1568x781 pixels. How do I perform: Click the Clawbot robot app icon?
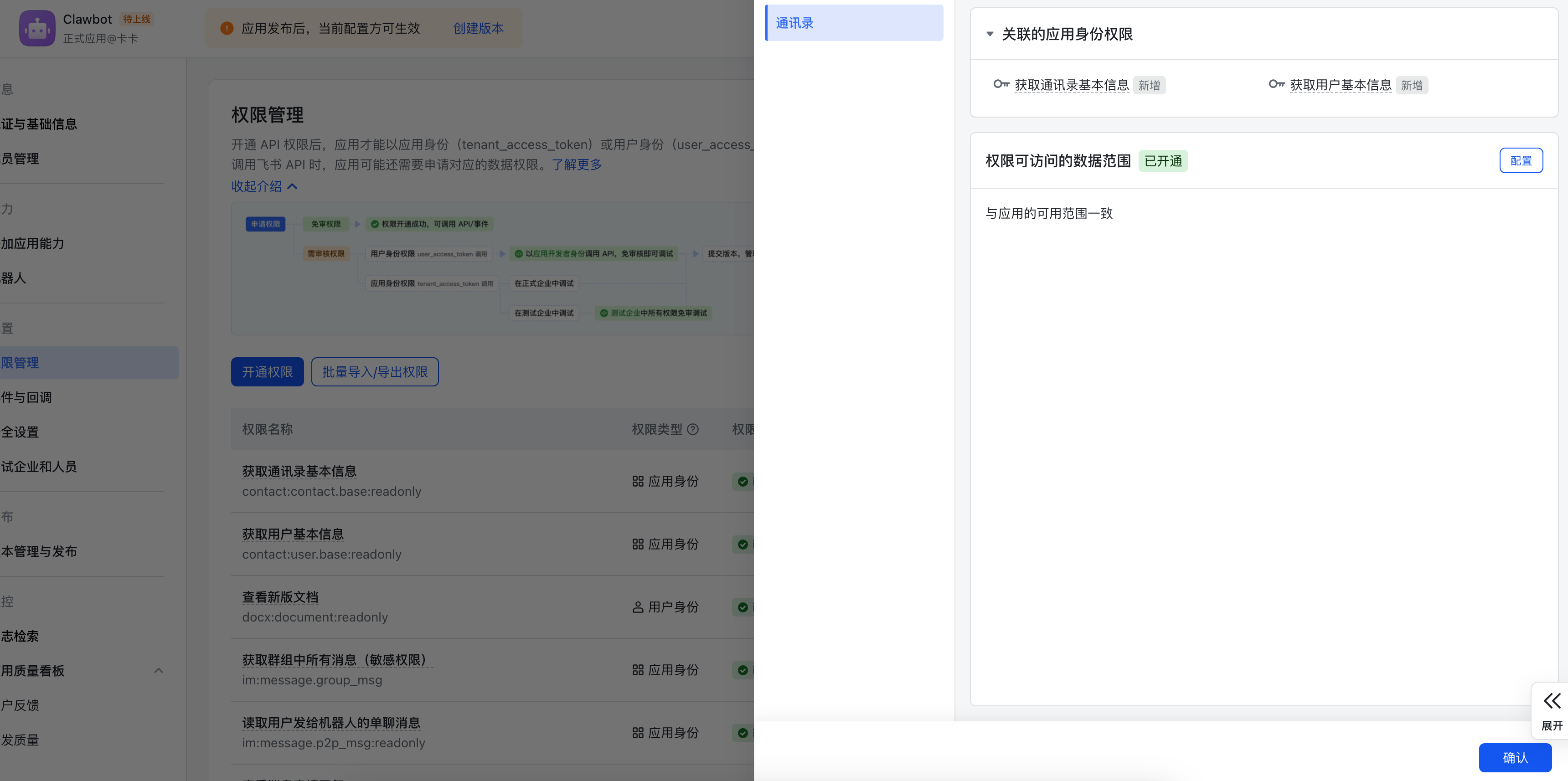37,28
